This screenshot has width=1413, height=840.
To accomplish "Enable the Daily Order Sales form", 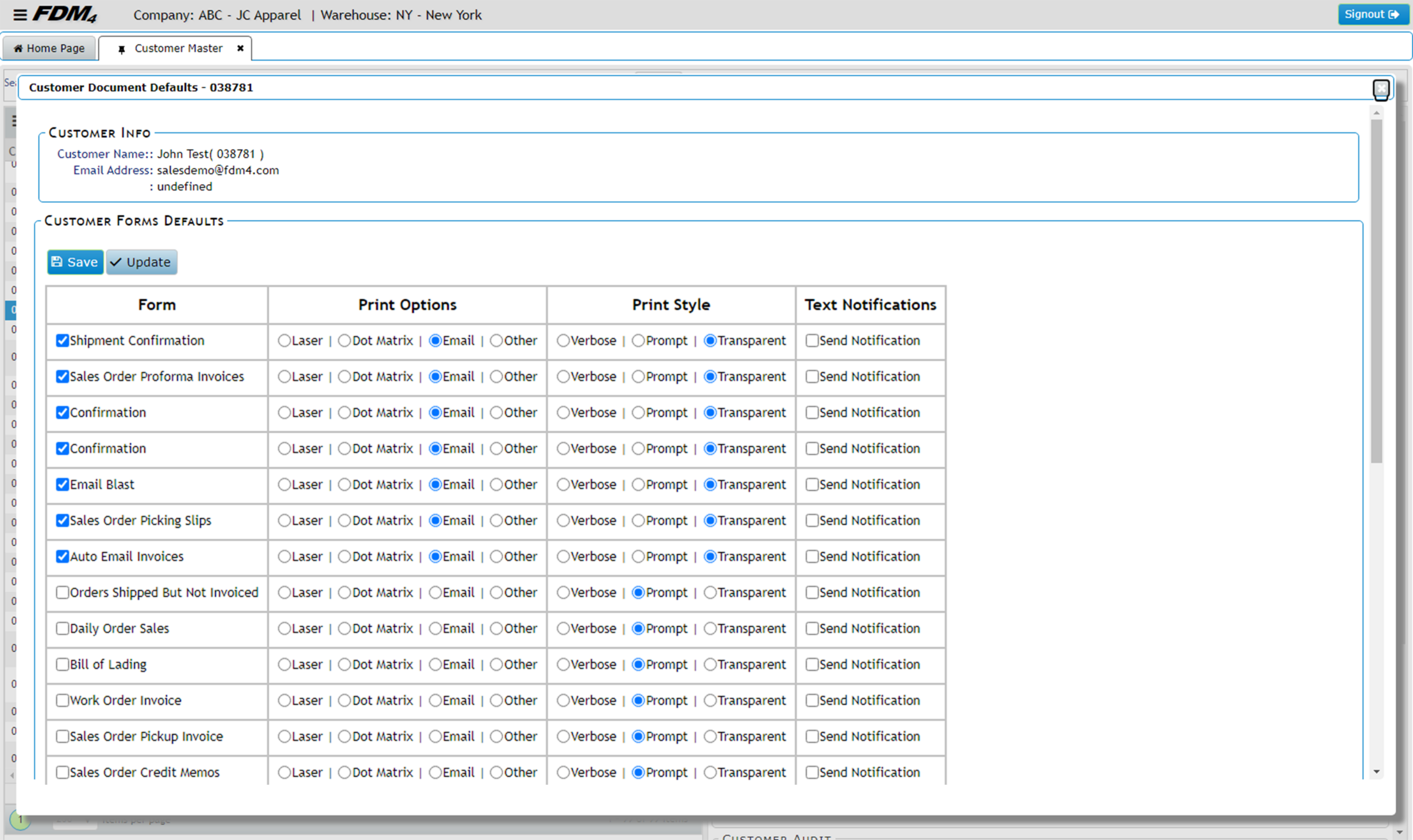I will [x=62, y=628].
